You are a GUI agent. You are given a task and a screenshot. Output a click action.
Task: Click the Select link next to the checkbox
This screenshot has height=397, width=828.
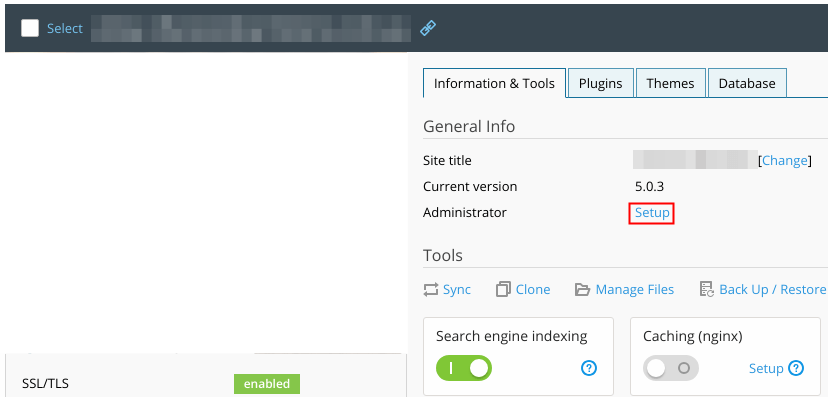tap(64, 28)
